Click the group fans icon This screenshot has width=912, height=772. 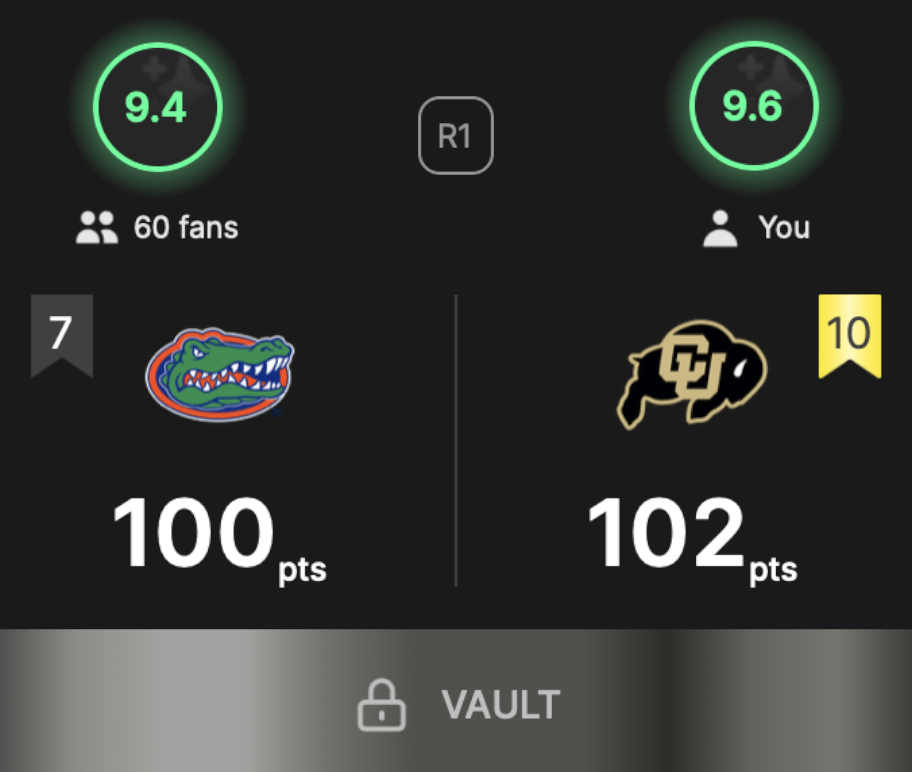click(x=97, y=227)
